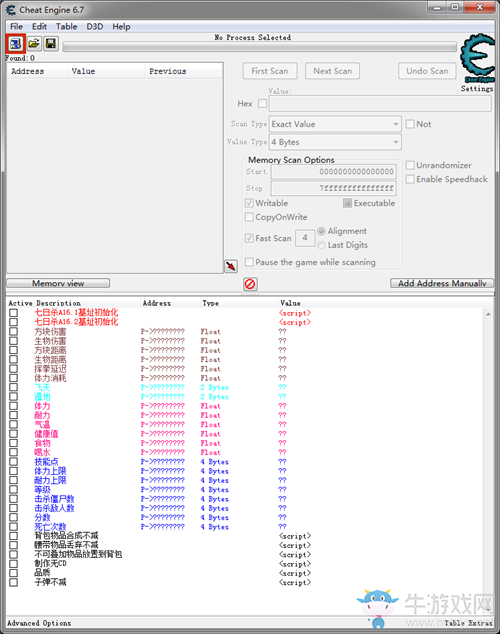Image resolution: width=500 pixels, height=634 pixels.
Task: Click the Next Scan button
Action: click(x=333, y=71)
